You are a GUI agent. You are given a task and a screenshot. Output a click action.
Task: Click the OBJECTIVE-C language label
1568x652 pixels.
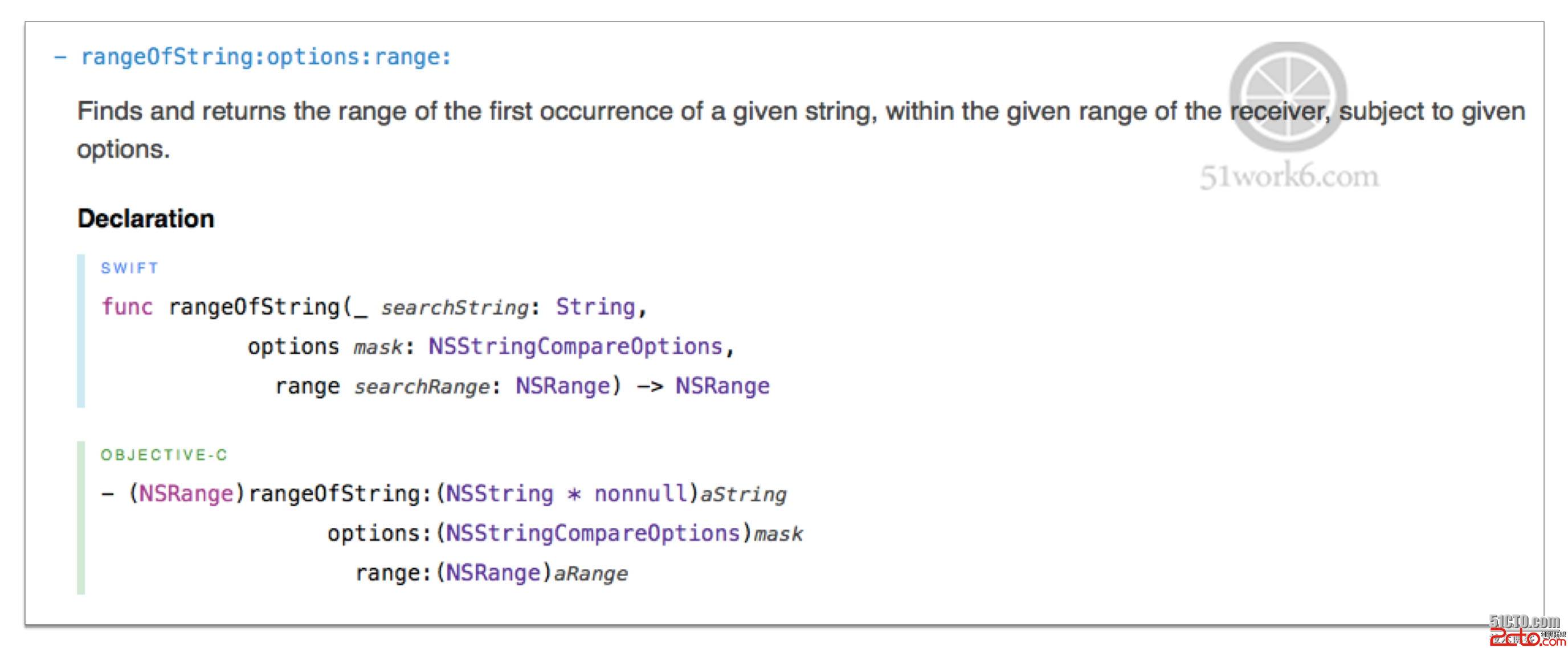164,455
